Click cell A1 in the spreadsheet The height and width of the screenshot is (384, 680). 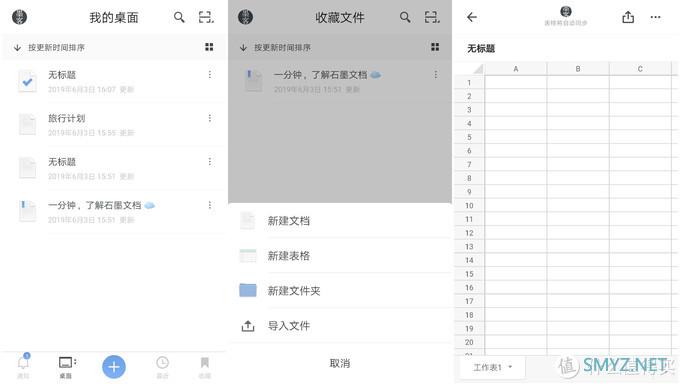(516, 82)
